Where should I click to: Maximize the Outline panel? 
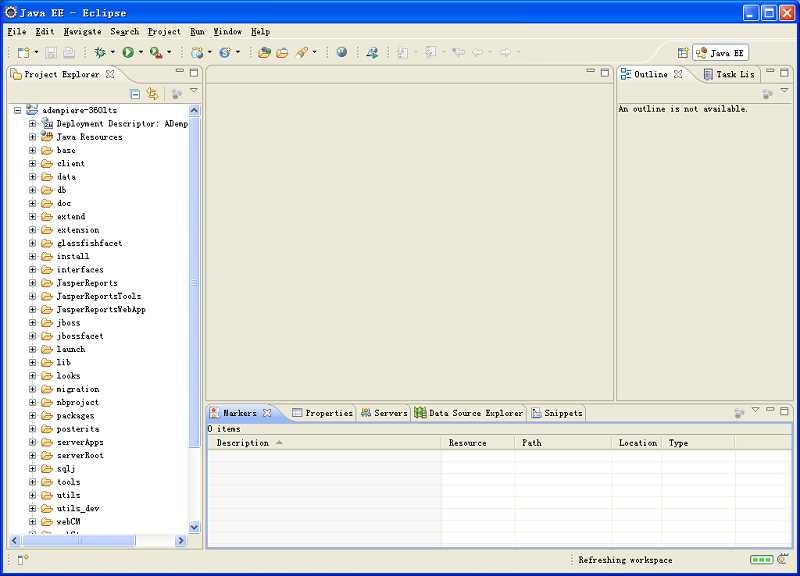[784, 72]
